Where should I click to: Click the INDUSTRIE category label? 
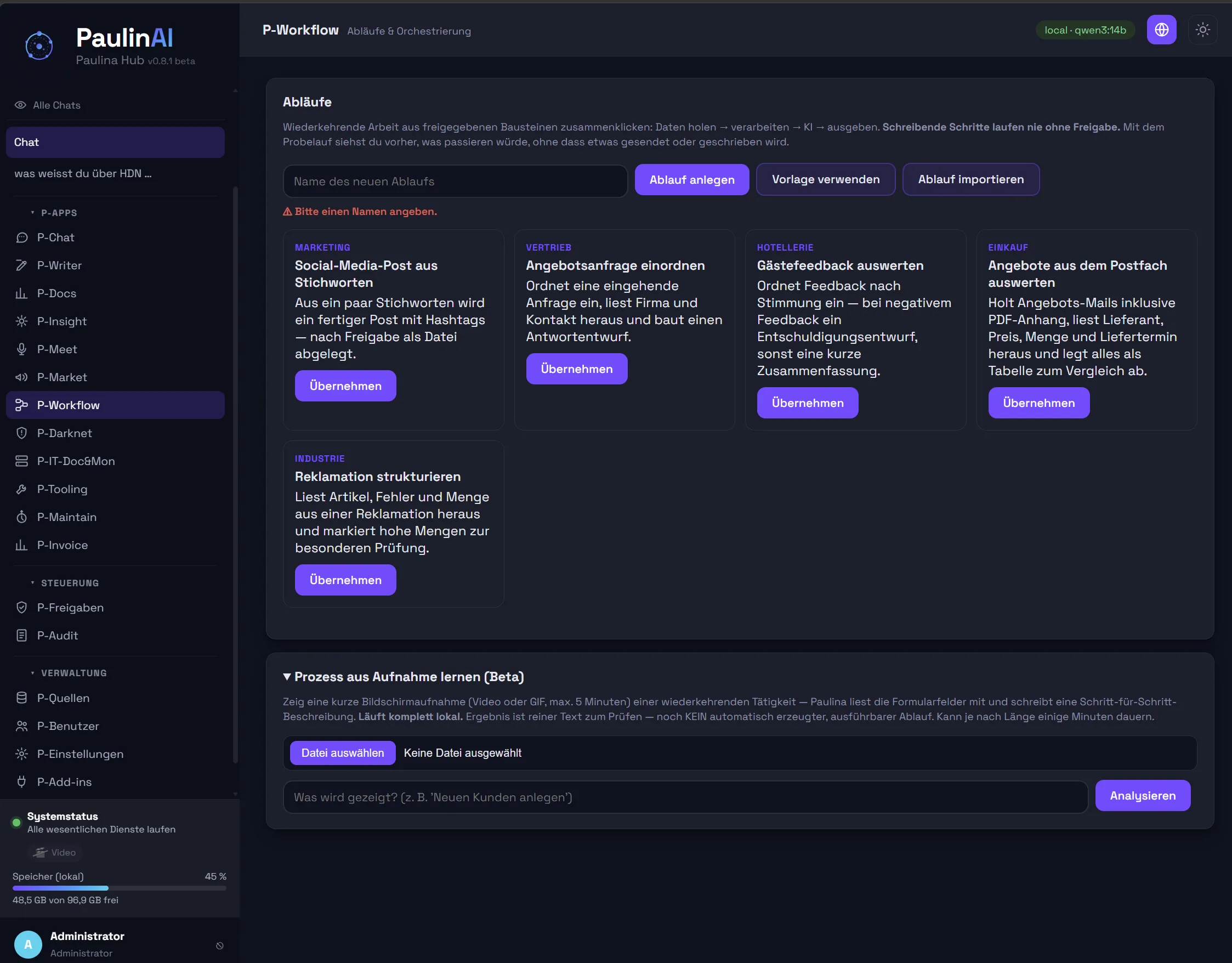(319, 458)
